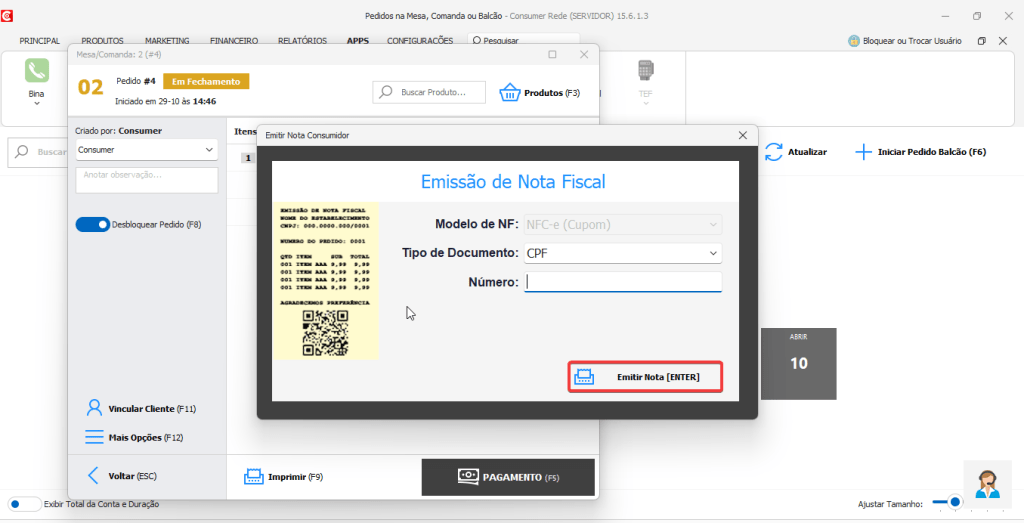Viewport: 1024px width, 523px height.
Task: Open the Consumer creator dropdown
Action: point(147,150)
